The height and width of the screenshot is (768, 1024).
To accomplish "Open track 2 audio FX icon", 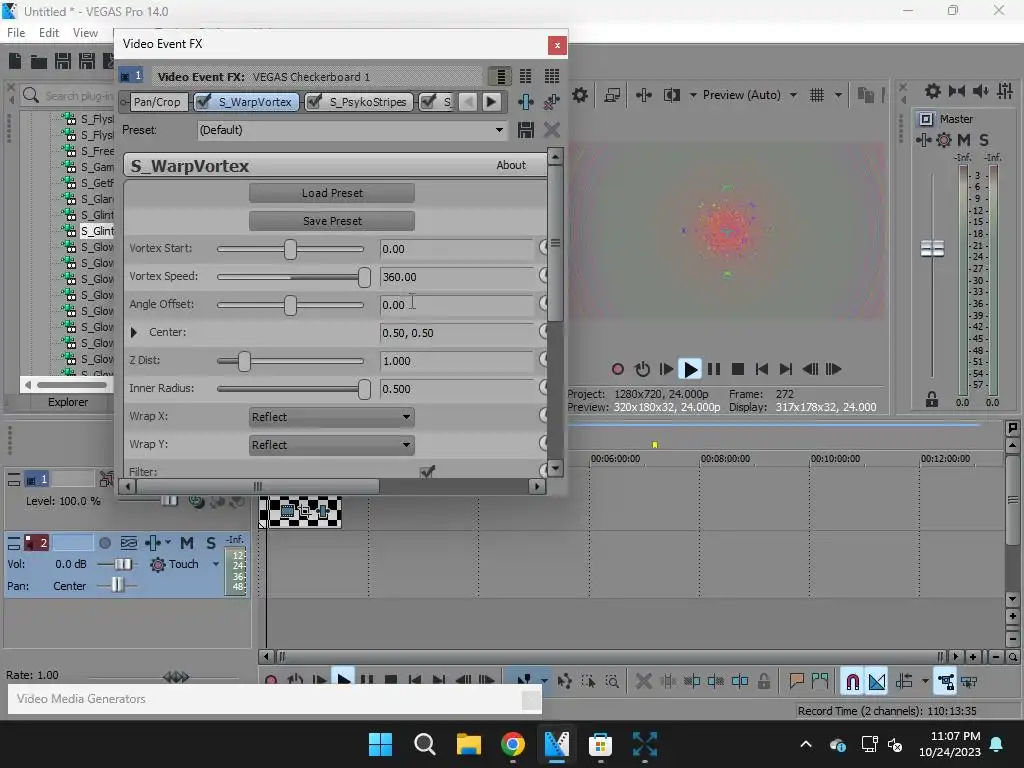I will [x=153, y=543].
